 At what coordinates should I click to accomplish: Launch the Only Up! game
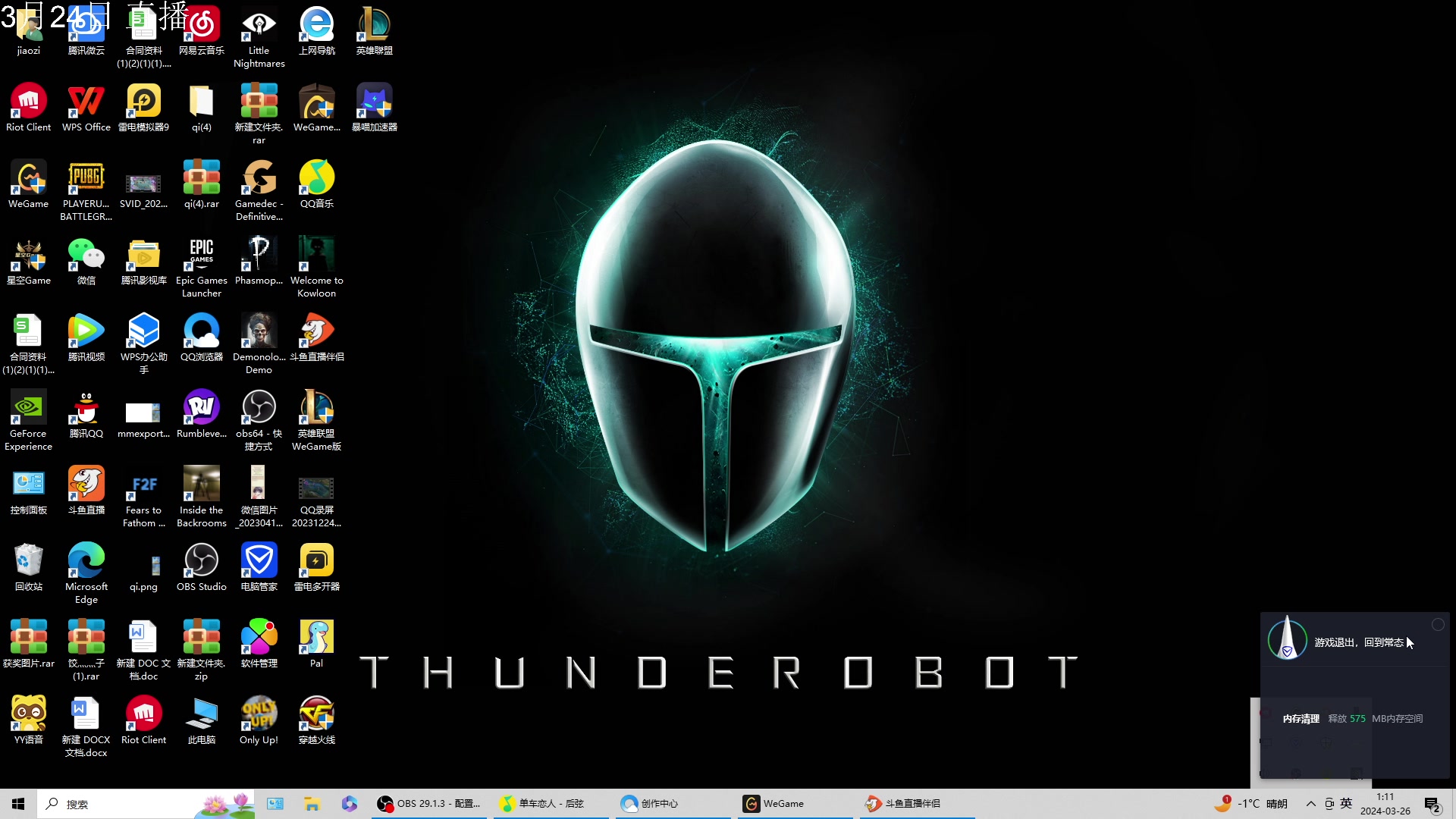(259, 721)
